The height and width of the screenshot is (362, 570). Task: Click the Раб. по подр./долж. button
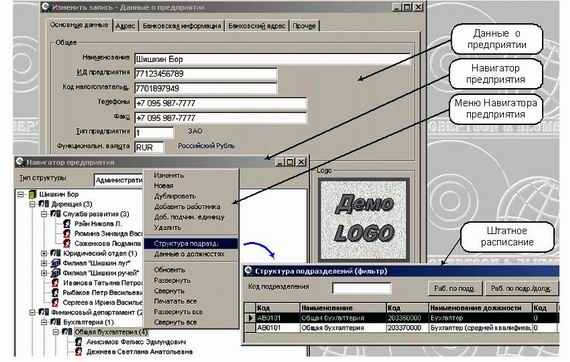pos(521,289)
